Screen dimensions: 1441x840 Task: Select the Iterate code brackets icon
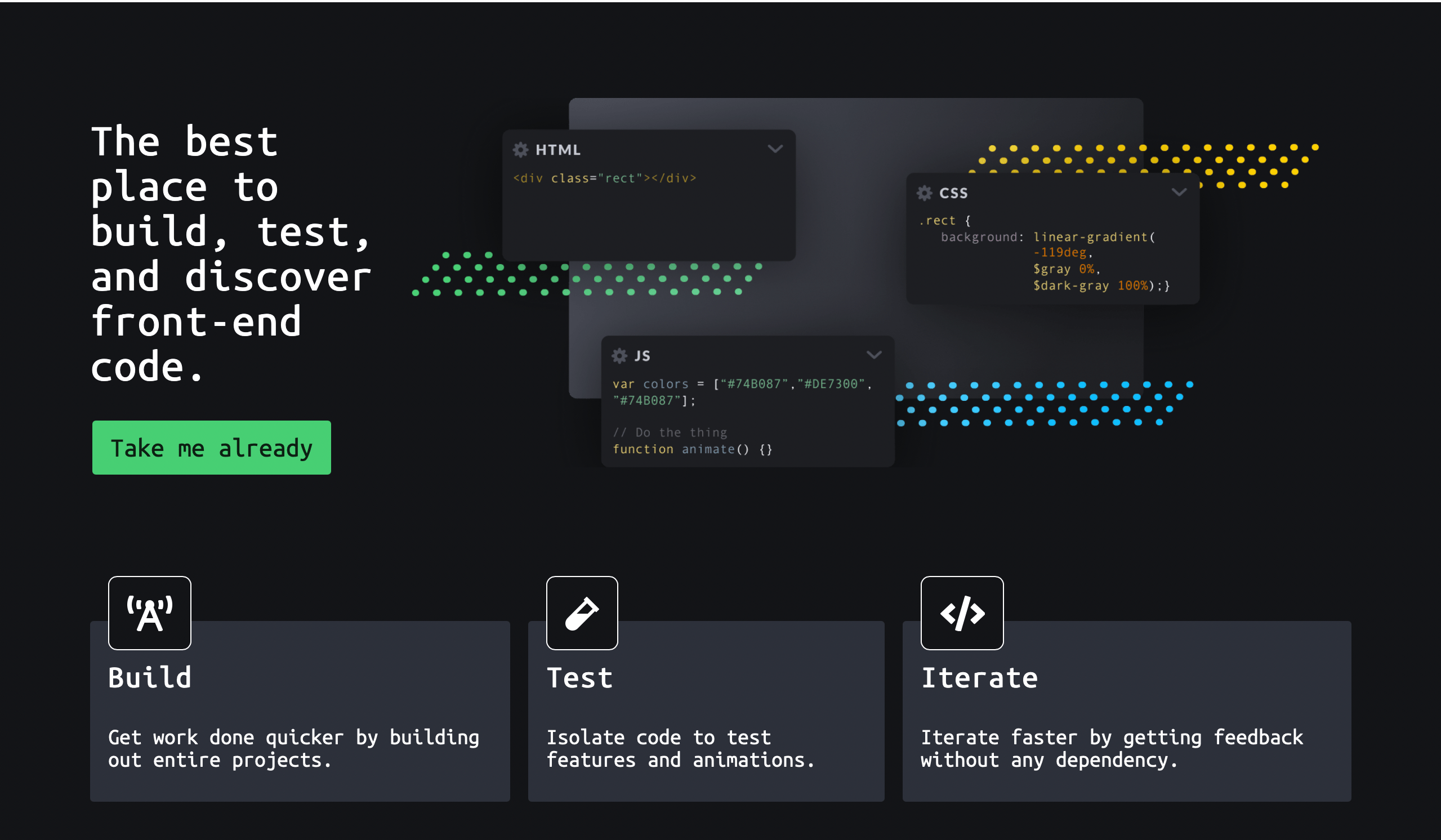point(962,613)
